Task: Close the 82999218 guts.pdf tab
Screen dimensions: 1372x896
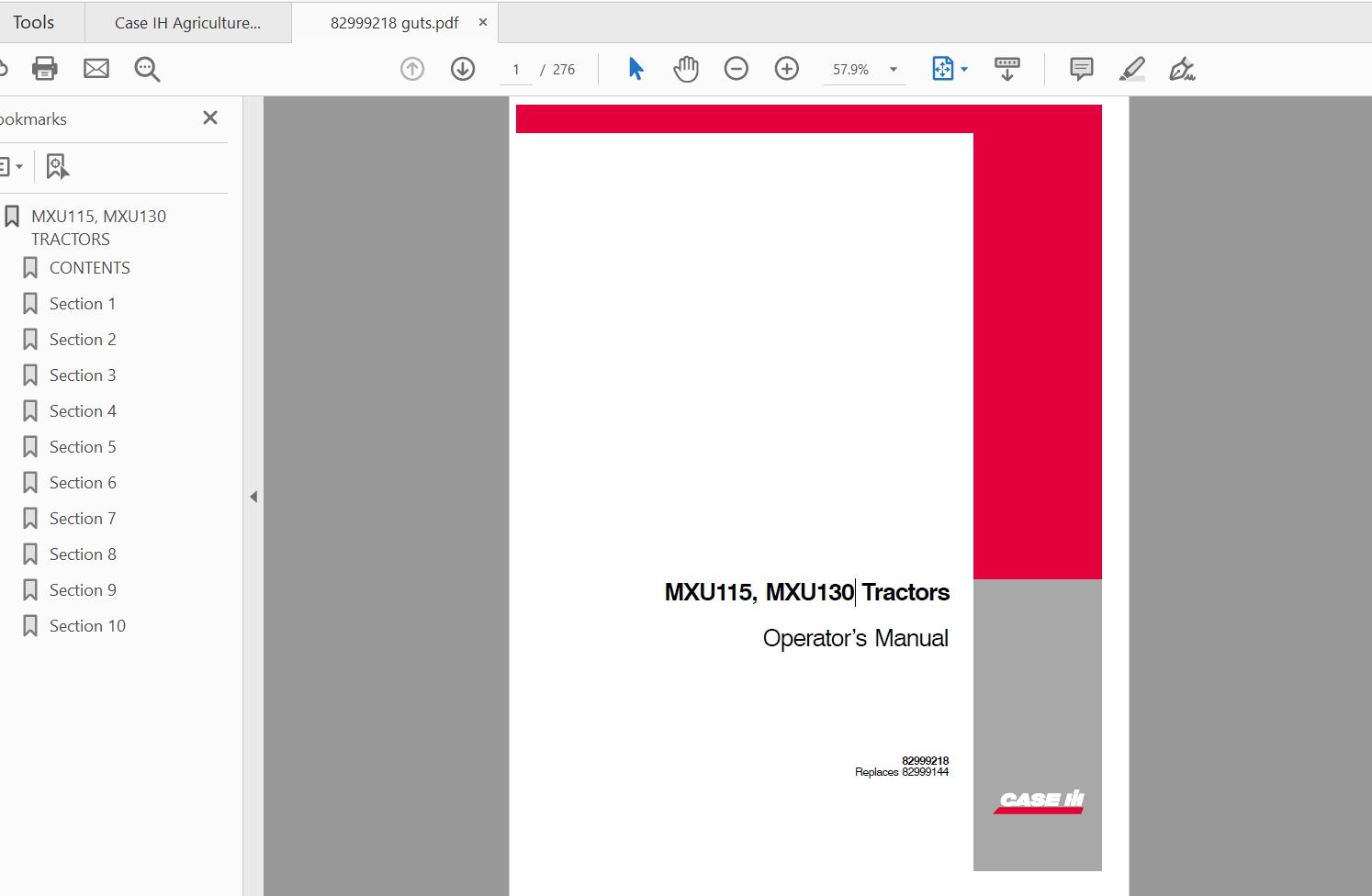Action: click(x=483, y=22)
